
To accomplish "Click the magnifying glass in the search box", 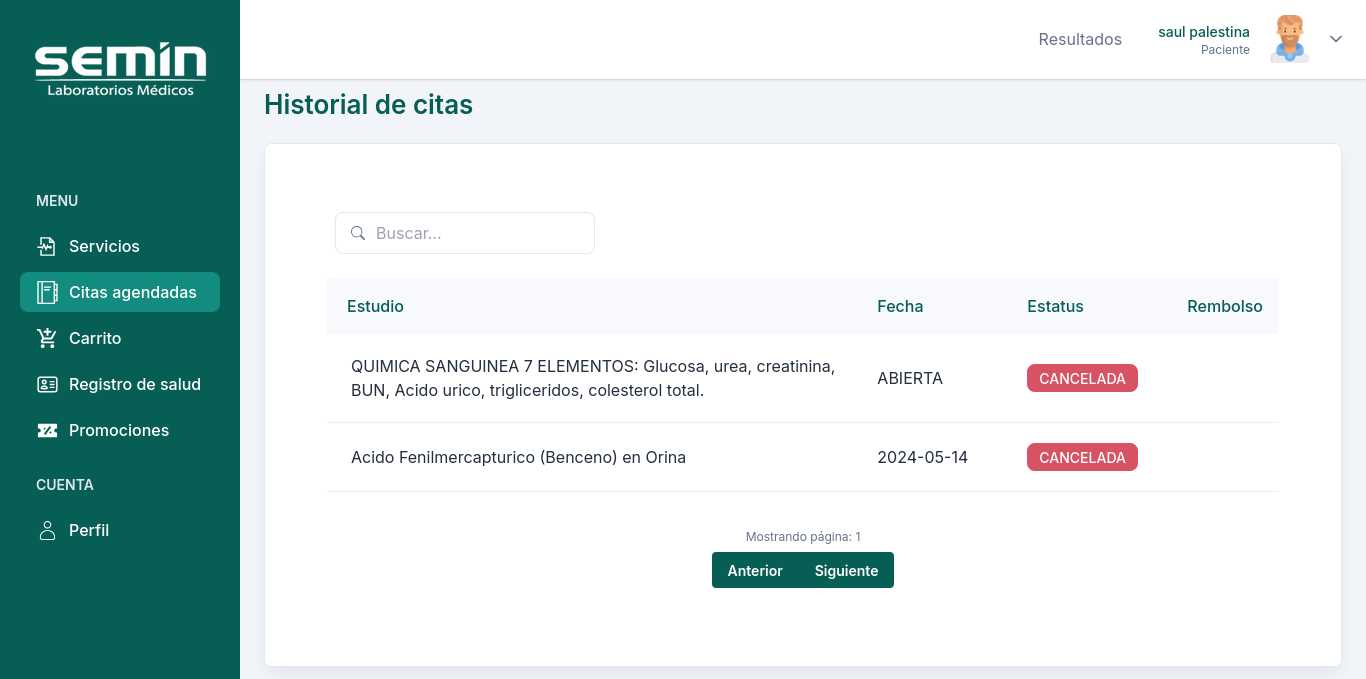I will click(358, 232).
